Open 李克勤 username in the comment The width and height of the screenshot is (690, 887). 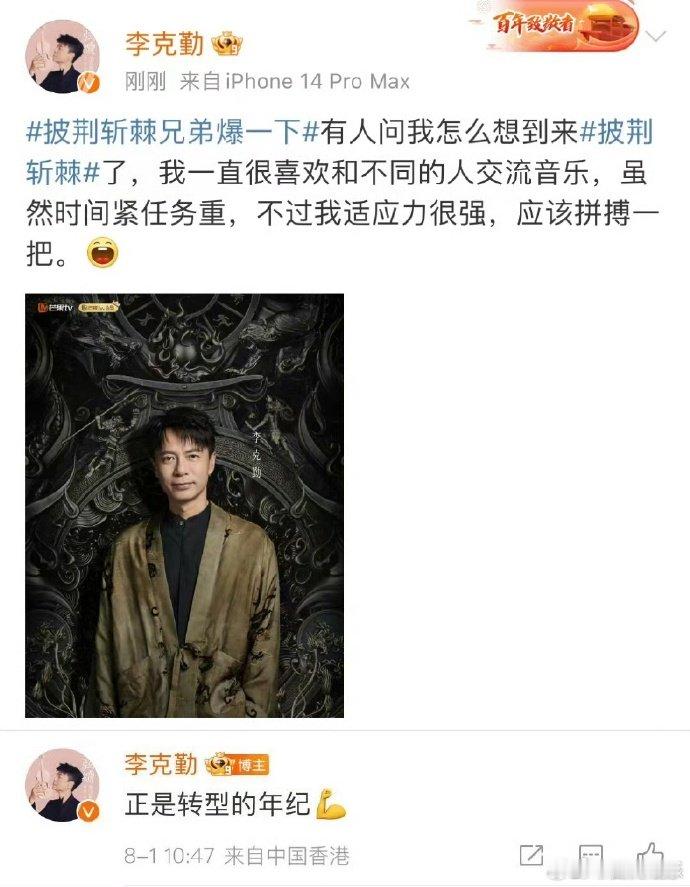click(161, 764)
